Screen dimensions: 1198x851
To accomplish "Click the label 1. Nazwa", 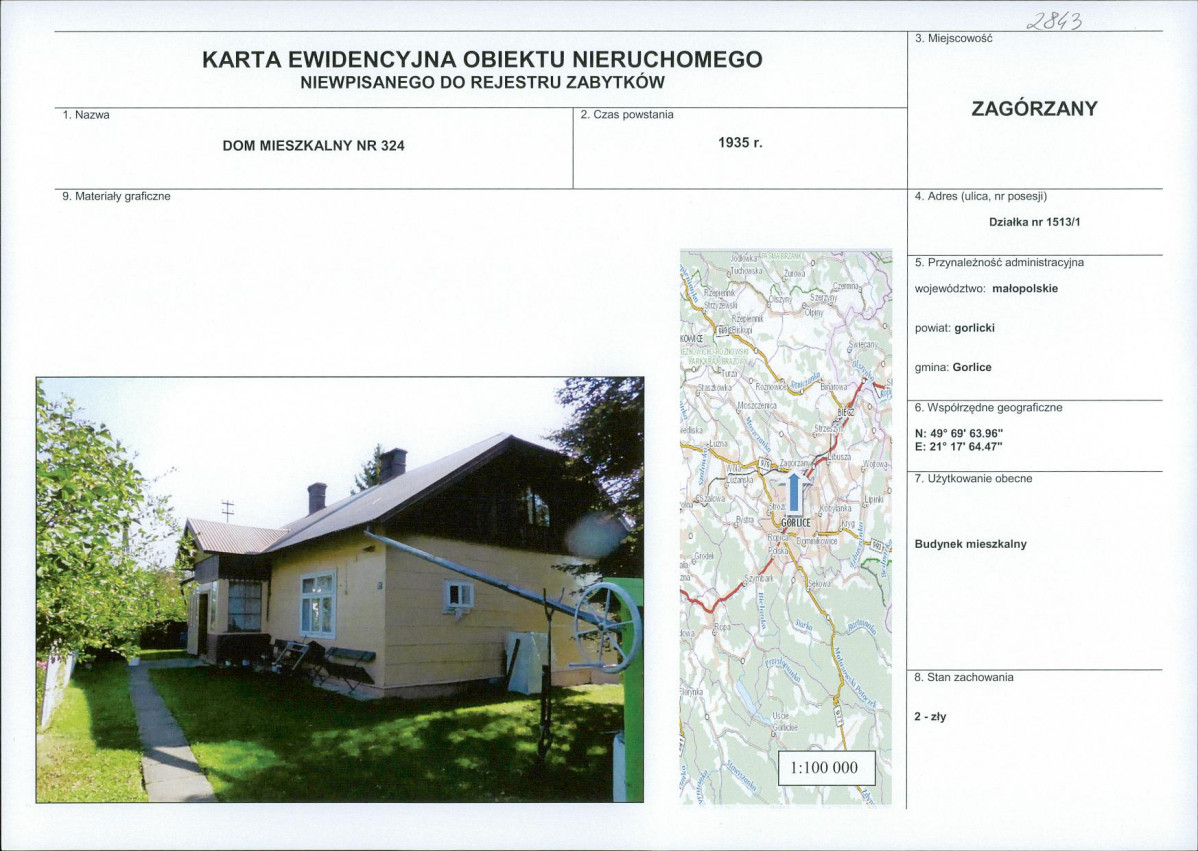I will click(x=86, y=115).
